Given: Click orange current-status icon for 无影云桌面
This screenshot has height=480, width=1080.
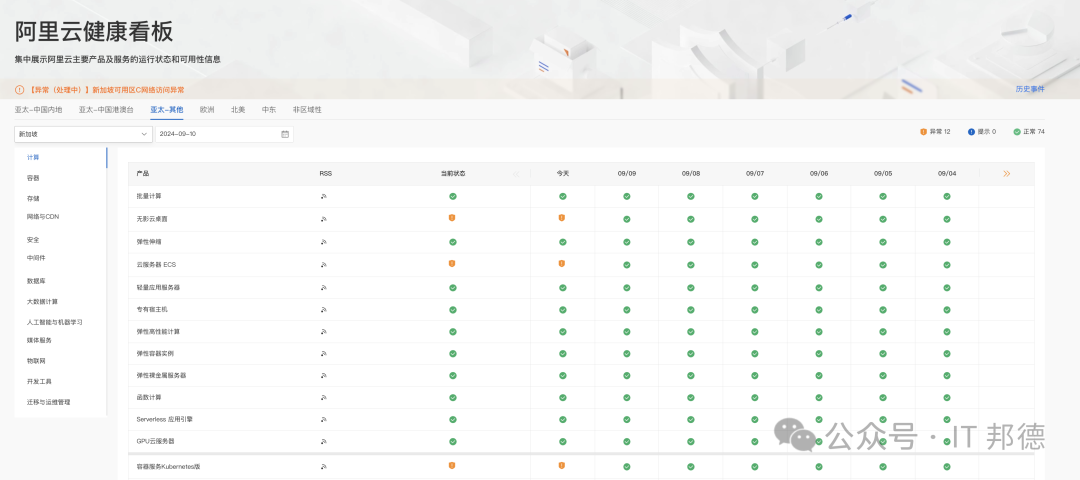Looking at the screenshot, I should coord(452,218).
